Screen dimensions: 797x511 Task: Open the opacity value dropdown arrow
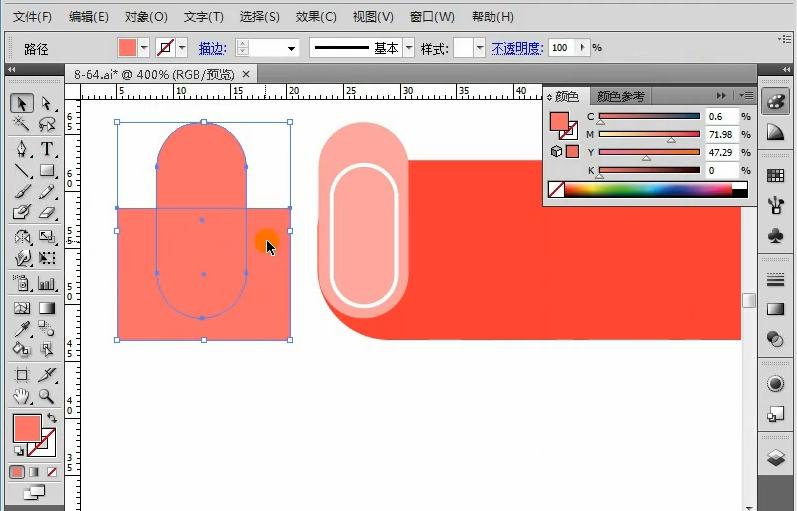pos(581,48)
